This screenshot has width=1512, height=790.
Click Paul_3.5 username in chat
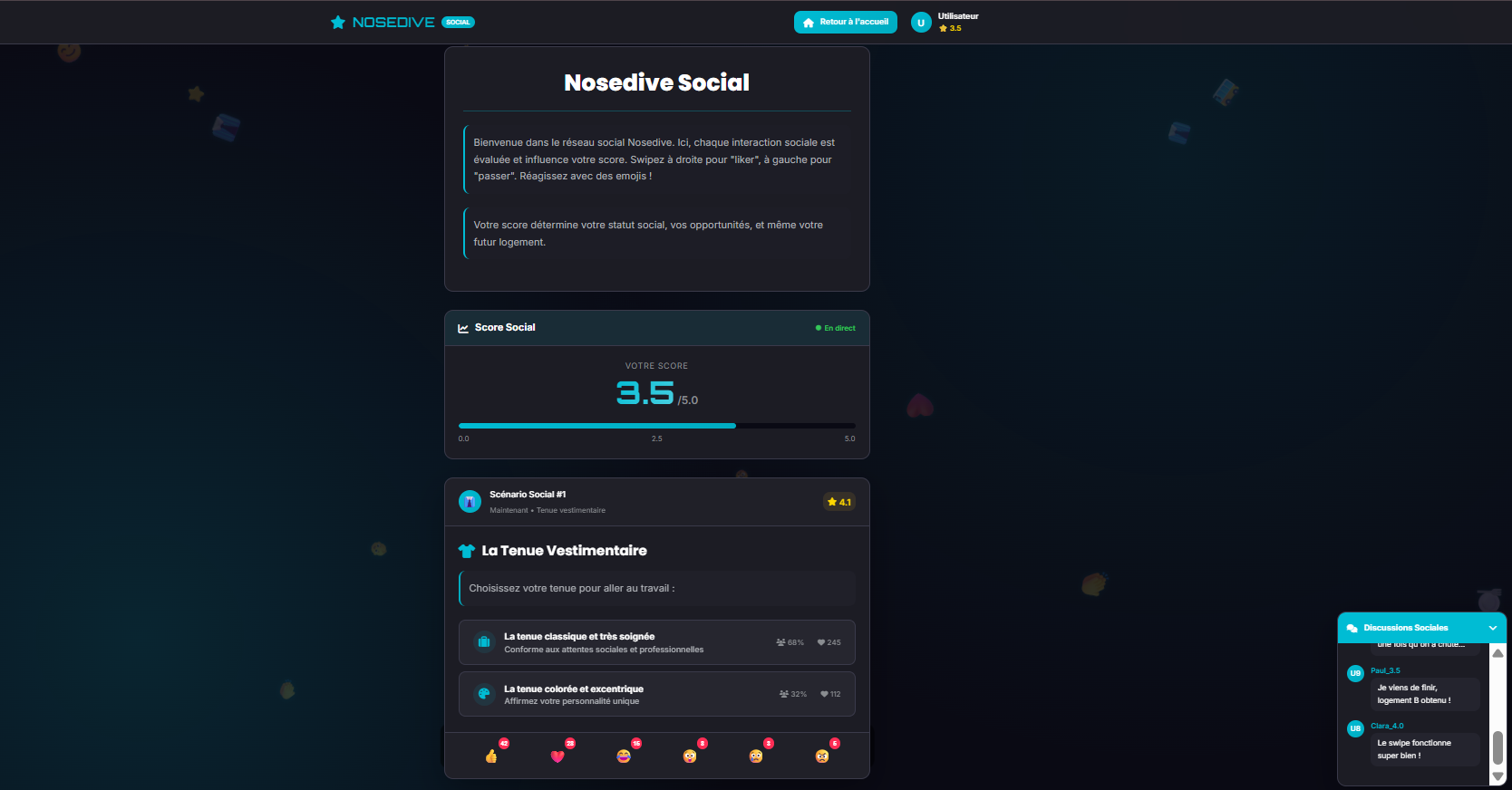pos(1385,670)
